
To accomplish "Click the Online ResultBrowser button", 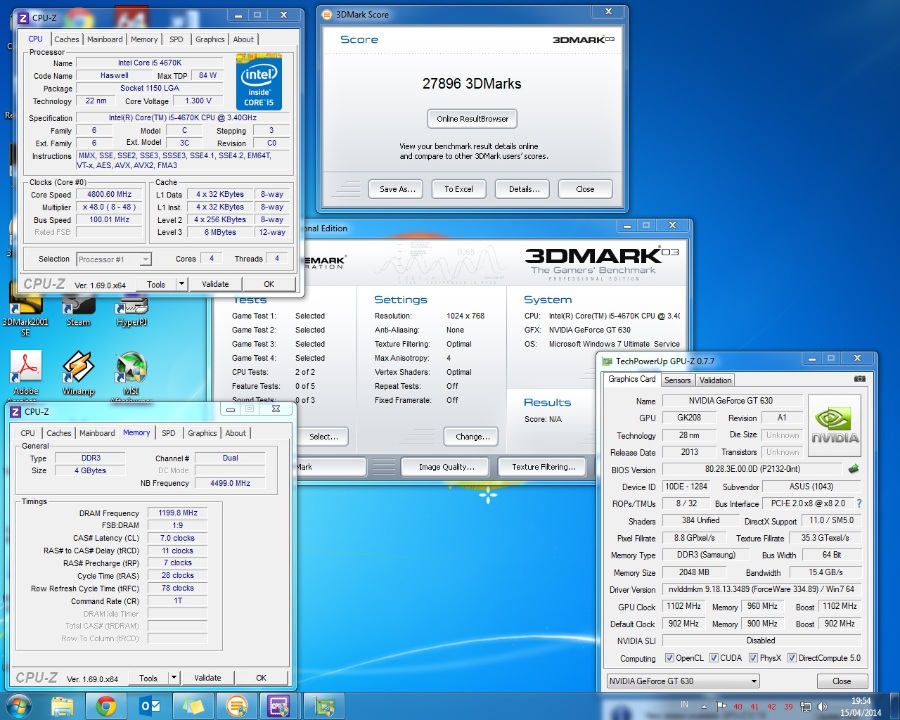I will [472, 119].
